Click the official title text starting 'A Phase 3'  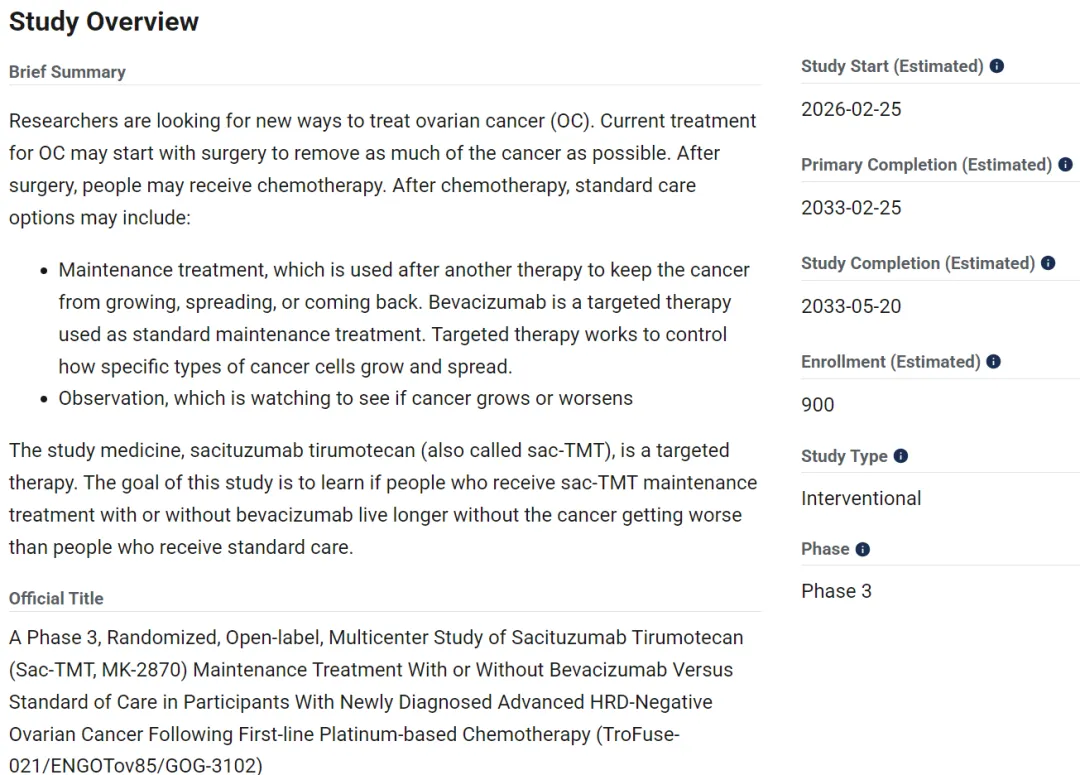pyautogui.click(x=375, y=700)
